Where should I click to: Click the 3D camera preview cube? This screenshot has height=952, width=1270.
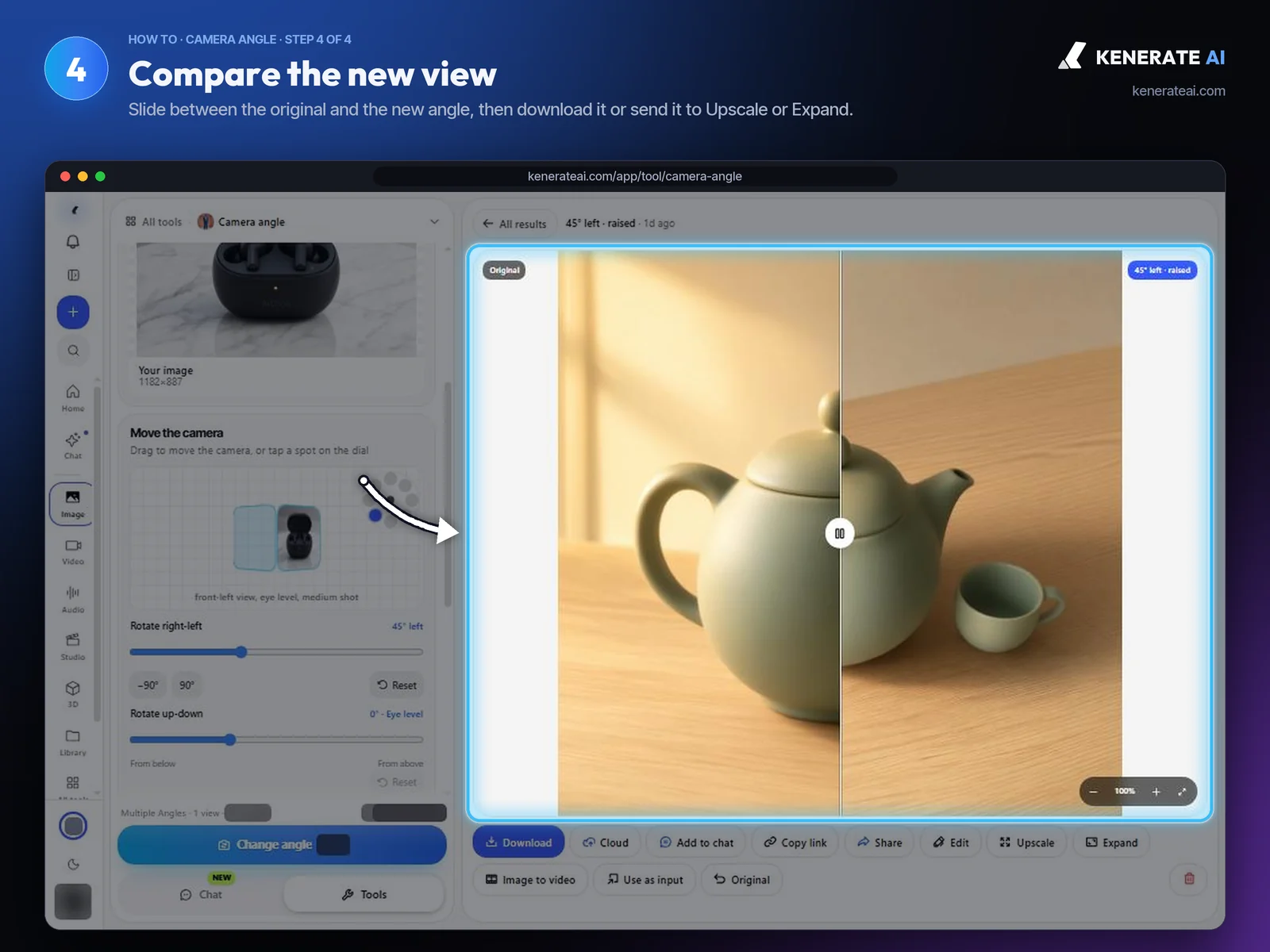pos(277,538)
